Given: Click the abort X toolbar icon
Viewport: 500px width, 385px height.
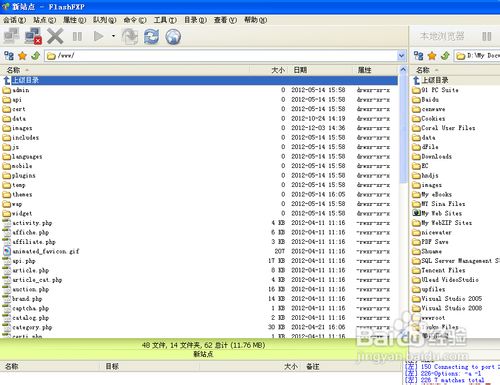Looking at the screenshot, I should coord(55,36).
